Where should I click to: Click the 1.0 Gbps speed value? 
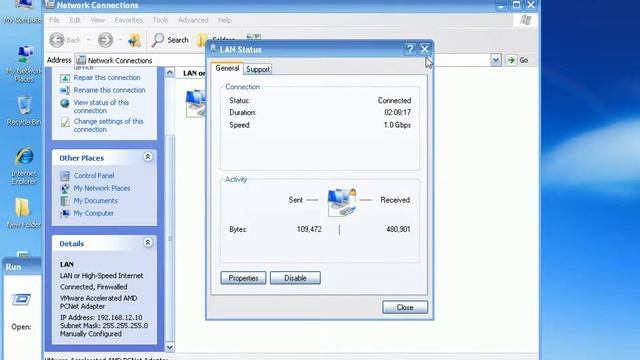[397, 125]
